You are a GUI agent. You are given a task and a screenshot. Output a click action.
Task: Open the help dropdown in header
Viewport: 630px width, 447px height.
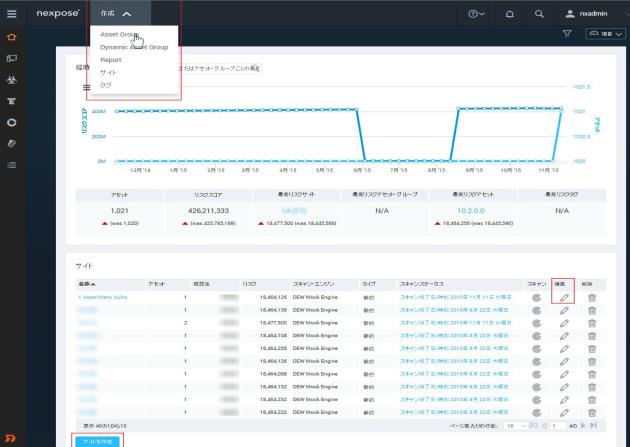tap(476, 14)
